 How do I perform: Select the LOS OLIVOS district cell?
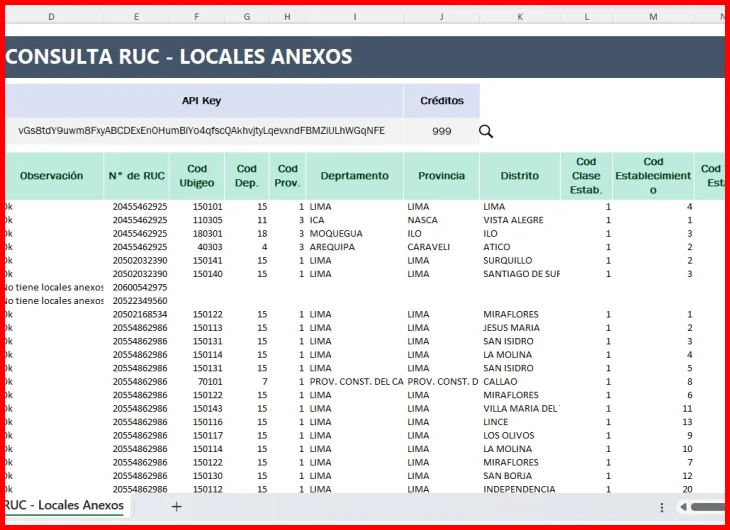coord(520,435)
